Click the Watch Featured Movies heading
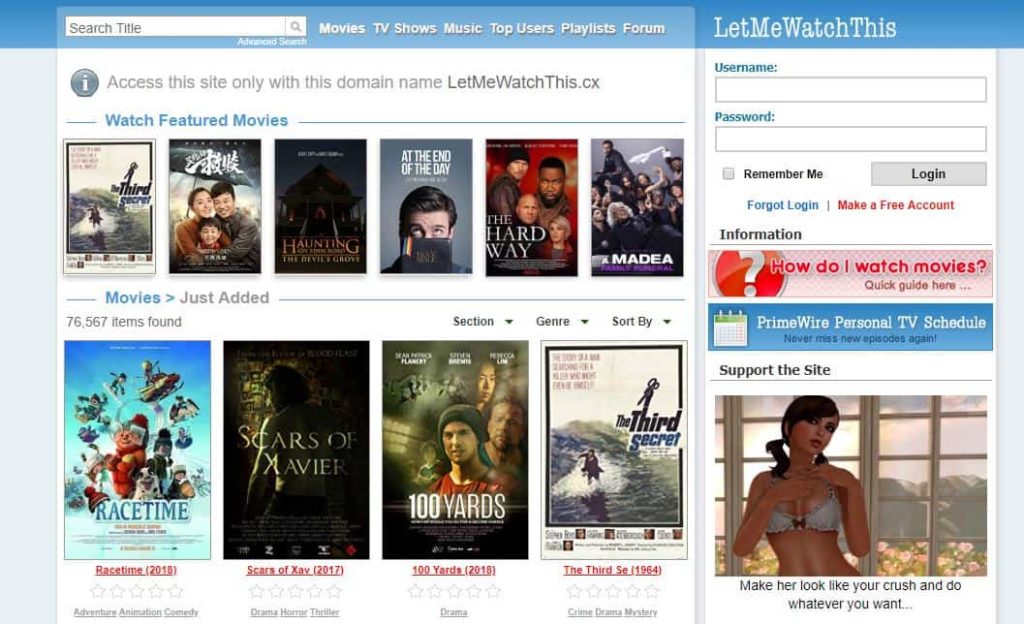Screen dimensions: 1024x624 click(197, 121)
